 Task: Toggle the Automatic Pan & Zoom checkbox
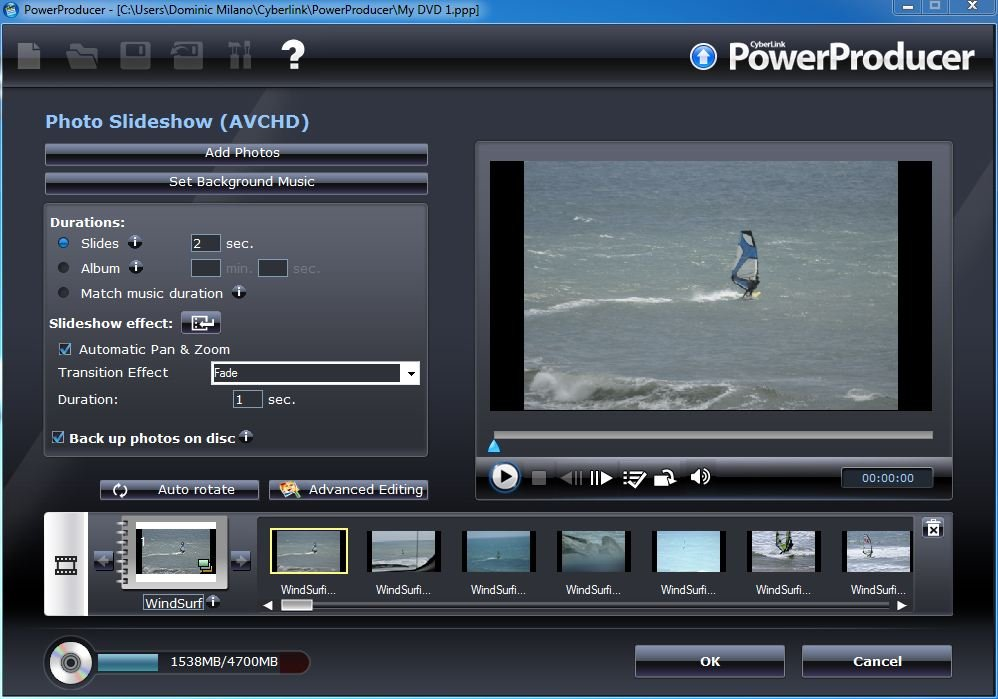coord(65,349)
